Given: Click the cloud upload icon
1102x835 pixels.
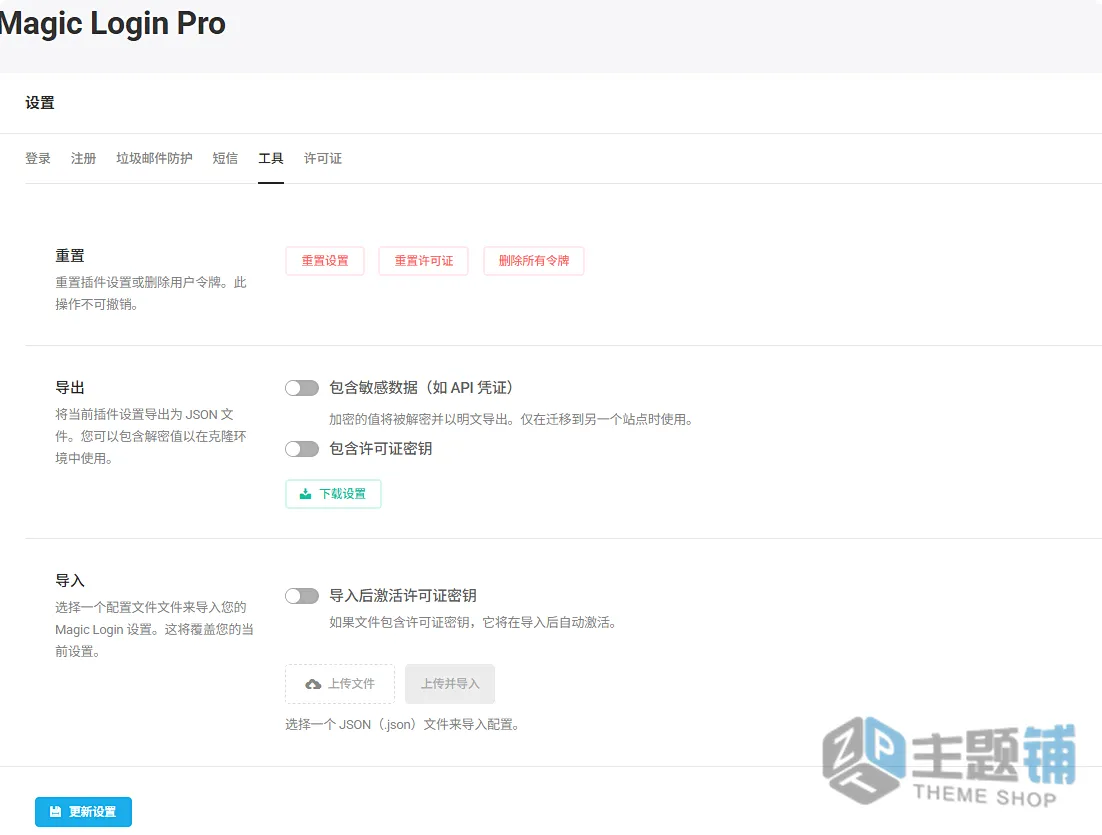Looking at the screenshot, I should click(x=313, y=684).
